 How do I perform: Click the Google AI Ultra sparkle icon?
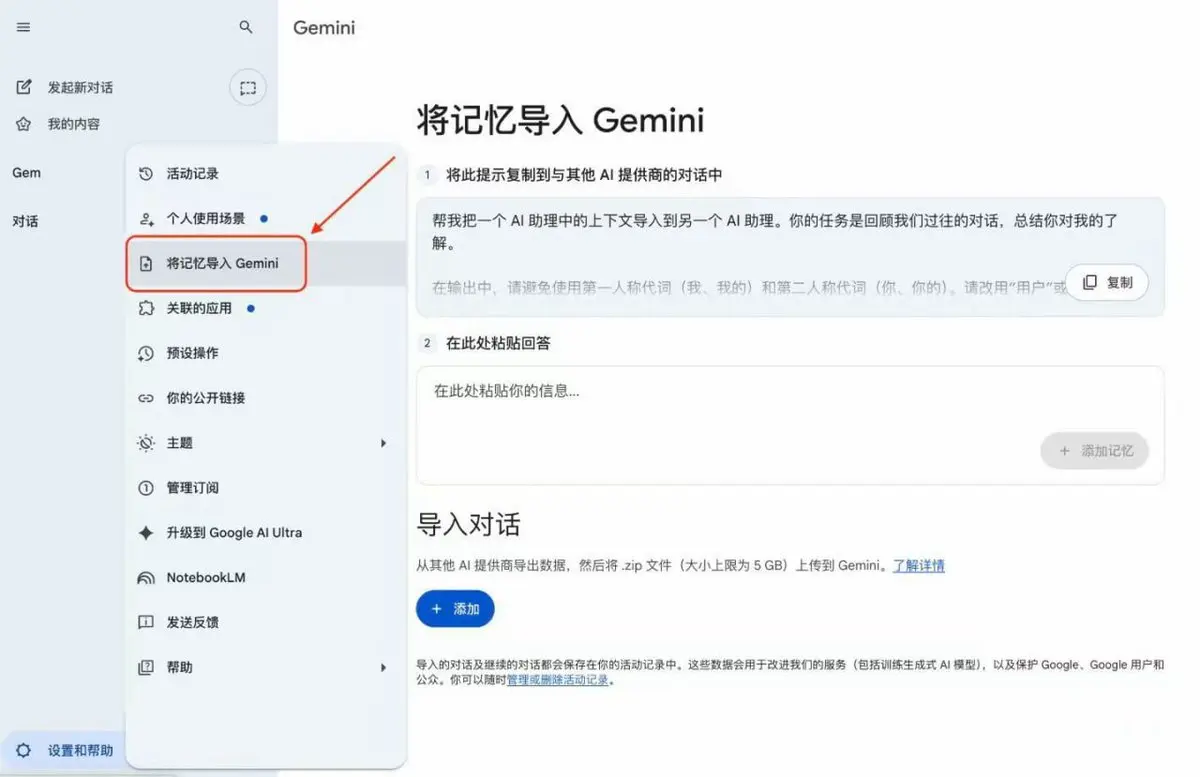click(x=146, y=533)
